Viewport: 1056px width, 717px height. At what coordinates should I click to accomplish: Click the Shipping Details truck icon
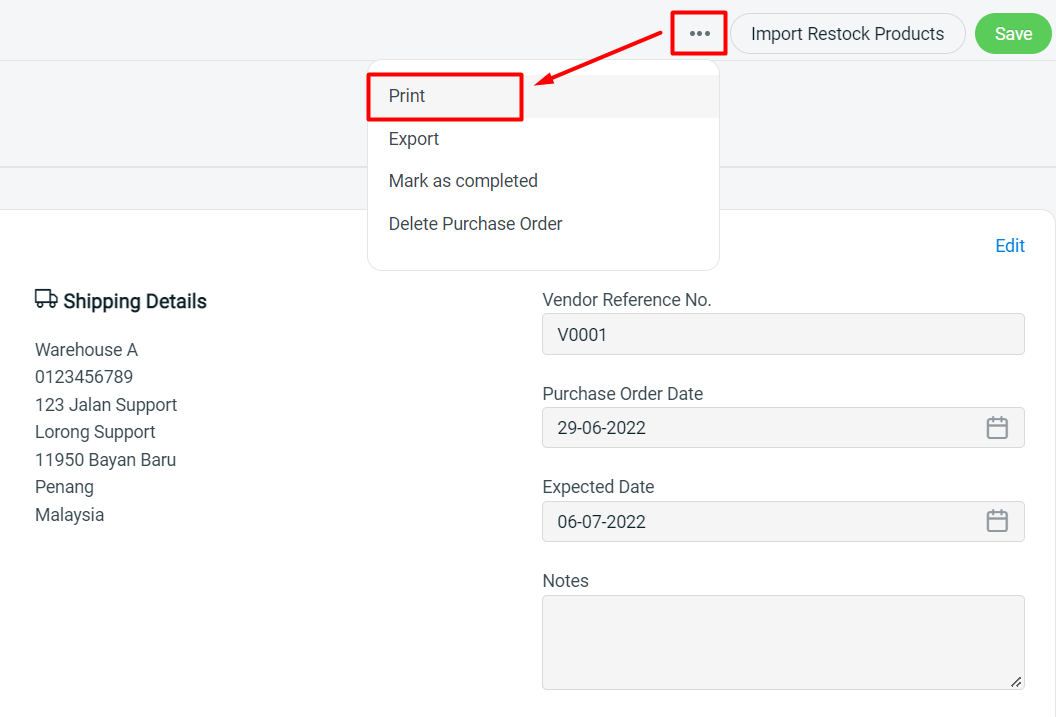coord(46,298)
